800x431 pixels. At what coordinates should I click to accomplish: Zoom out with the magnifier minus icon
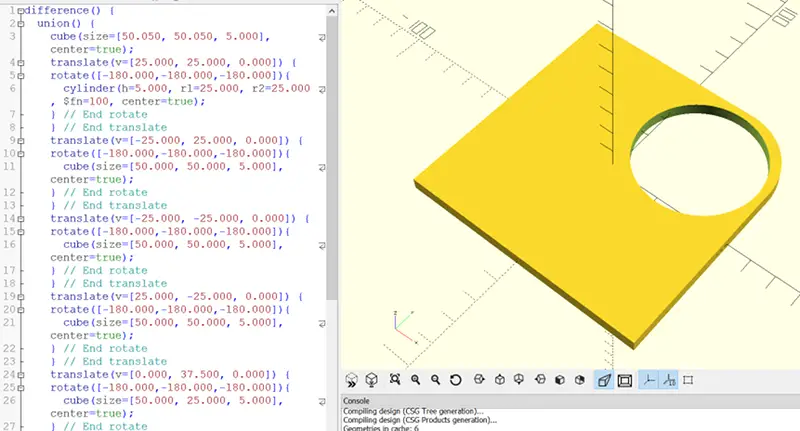(436, 380)
